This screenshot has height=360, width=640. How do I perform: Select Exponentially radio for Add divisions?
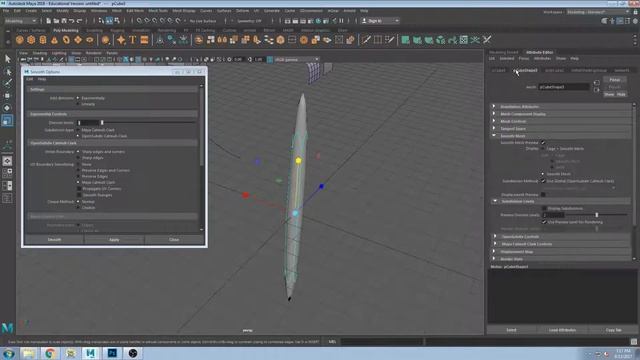(x=78, y=98)
